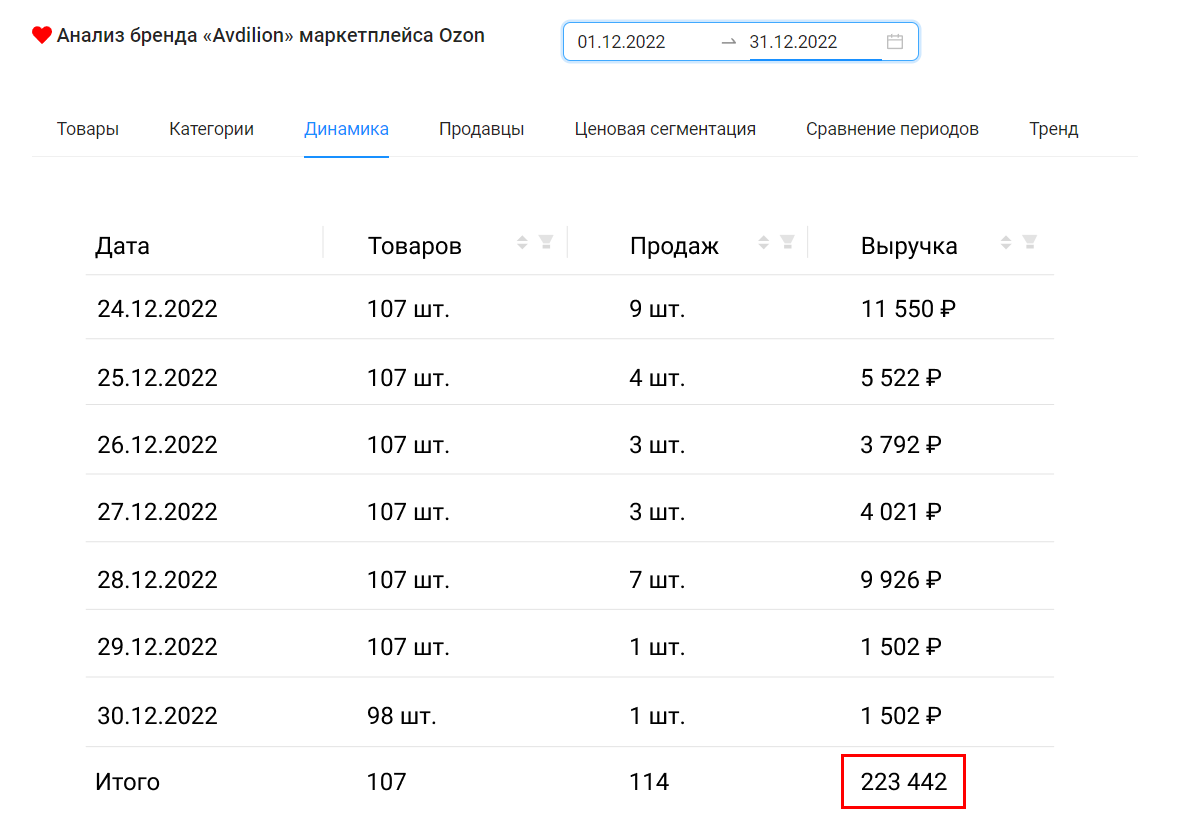The width and height of the screenshot is (1198, 830).
Task: Open the calendar icon in date range picker
Action: 895,41
